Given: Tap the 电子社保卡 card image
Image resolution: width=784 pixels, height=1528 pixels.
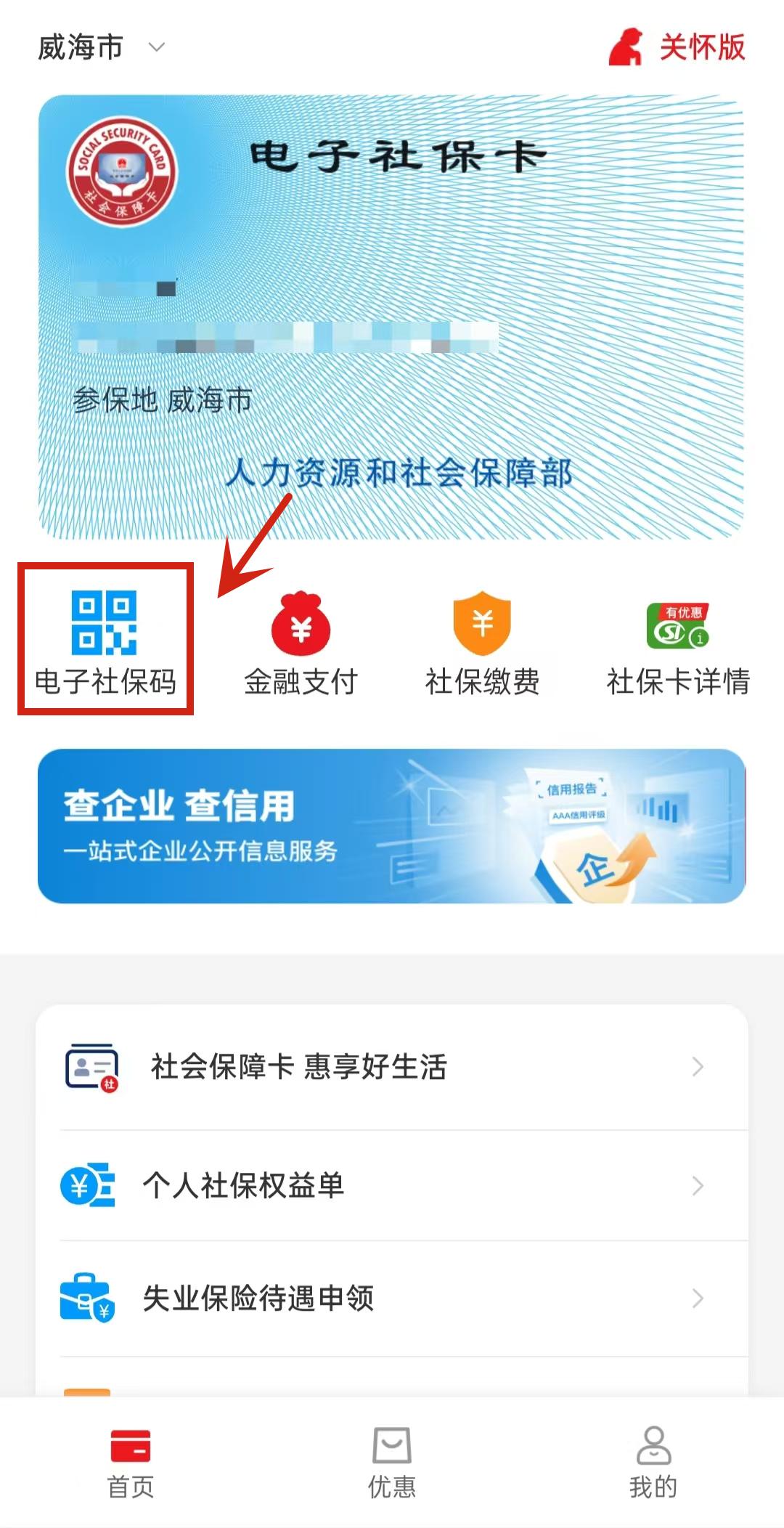Looking at the screenshot, I should coord(391,317).
